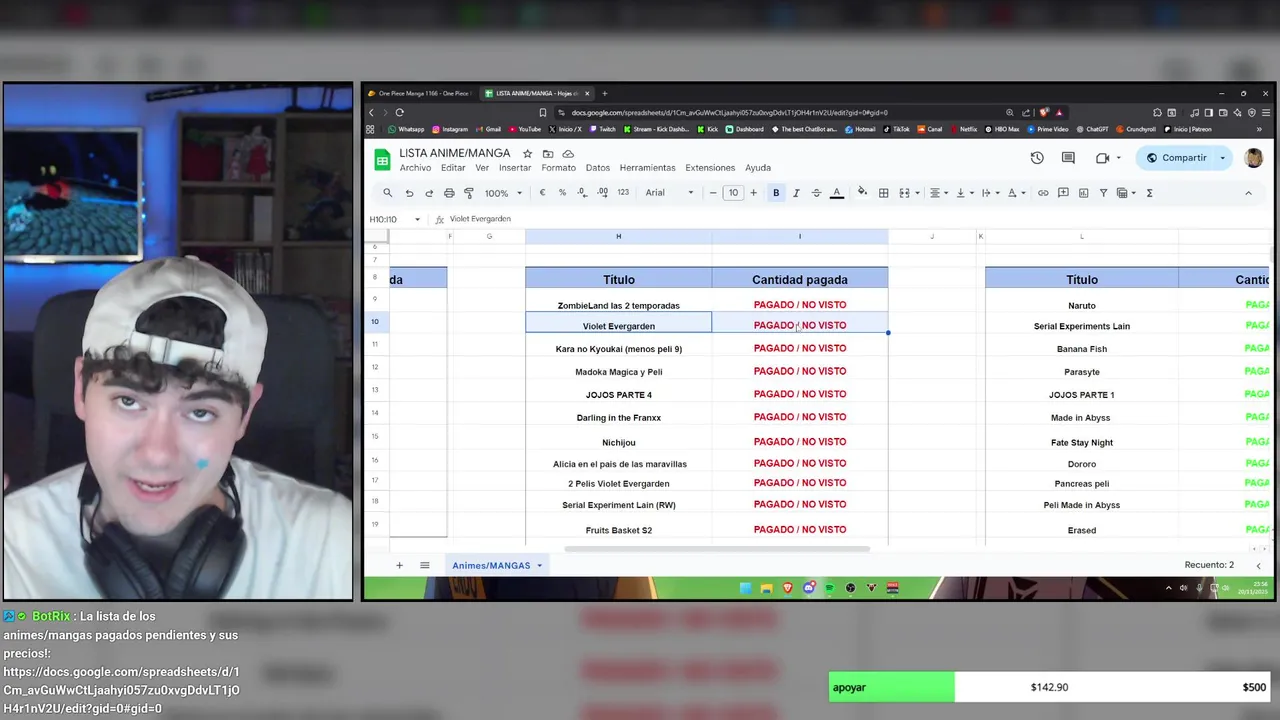This screenshot has width=1280, height=720.
Task: Start a Meet call camera icon
Action: 1102,158
